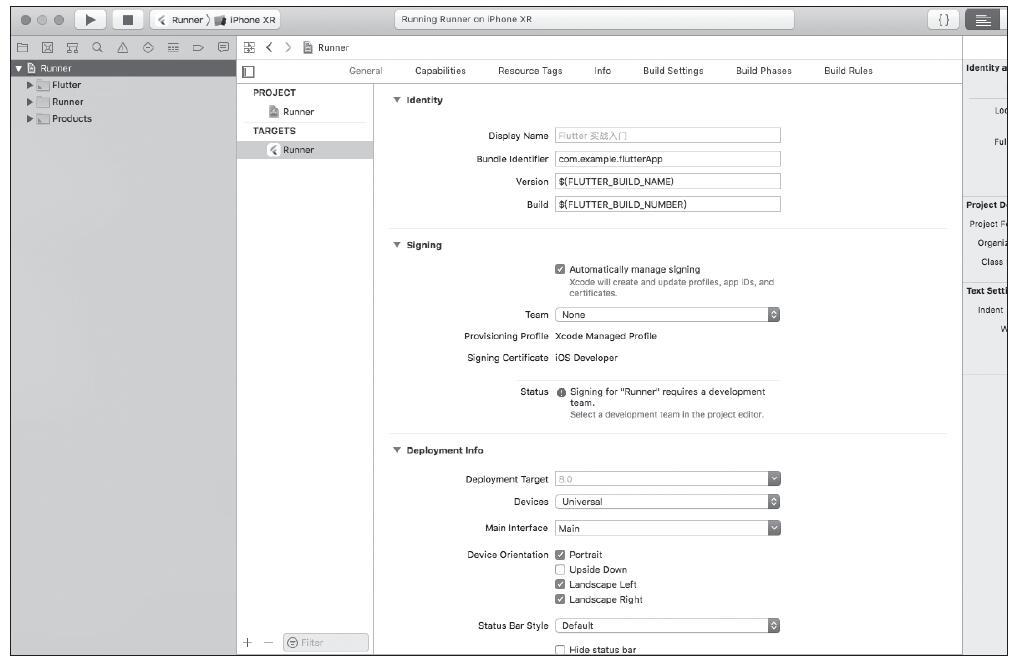This screenshot has width=1015, height=663.
Task: Open the Devices Universal dropdown
Action: 667,502
